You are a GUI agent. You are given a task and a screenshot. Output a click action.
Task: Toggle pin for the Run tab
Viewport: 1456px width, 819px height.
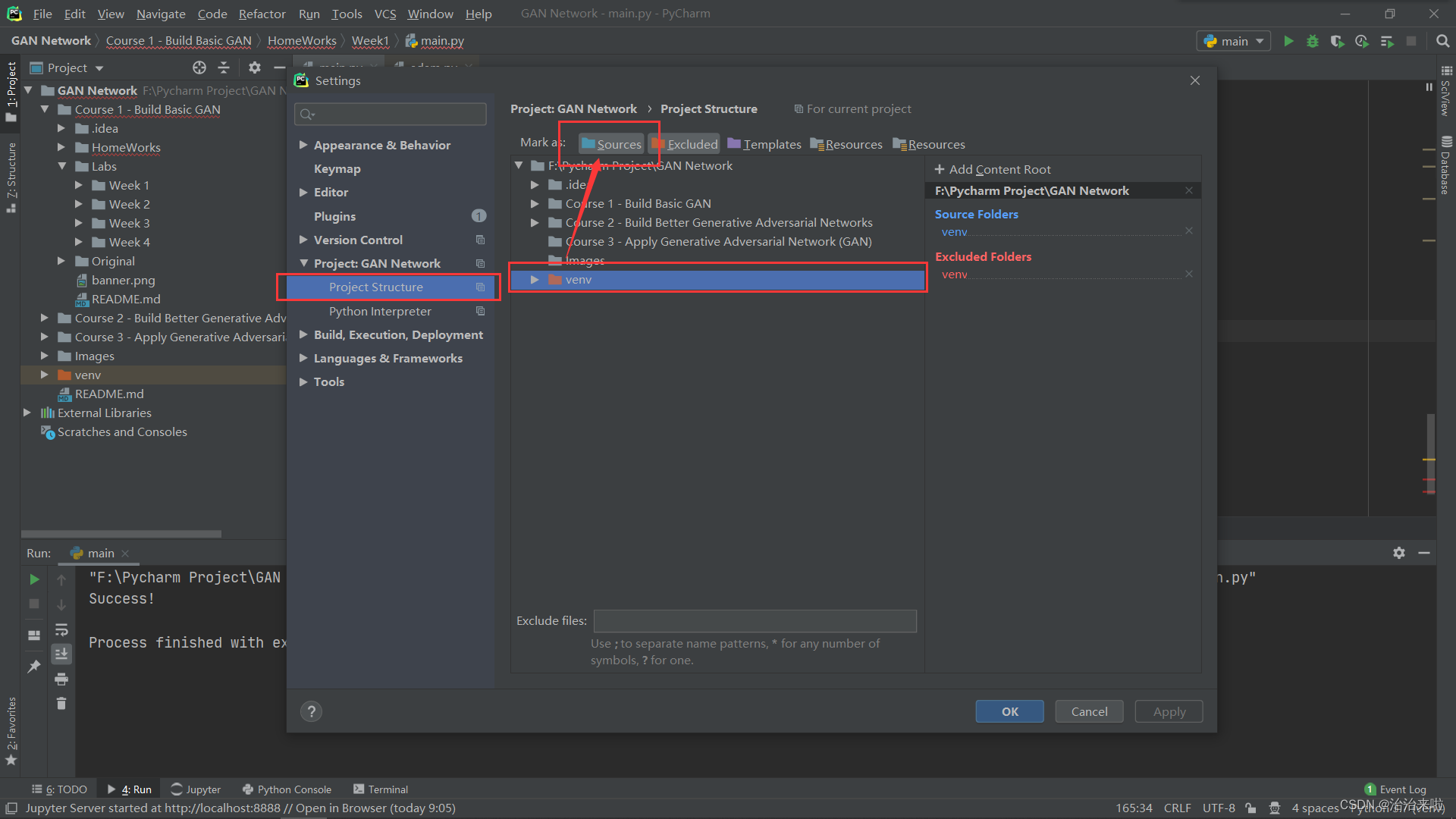tap(33, 666)
